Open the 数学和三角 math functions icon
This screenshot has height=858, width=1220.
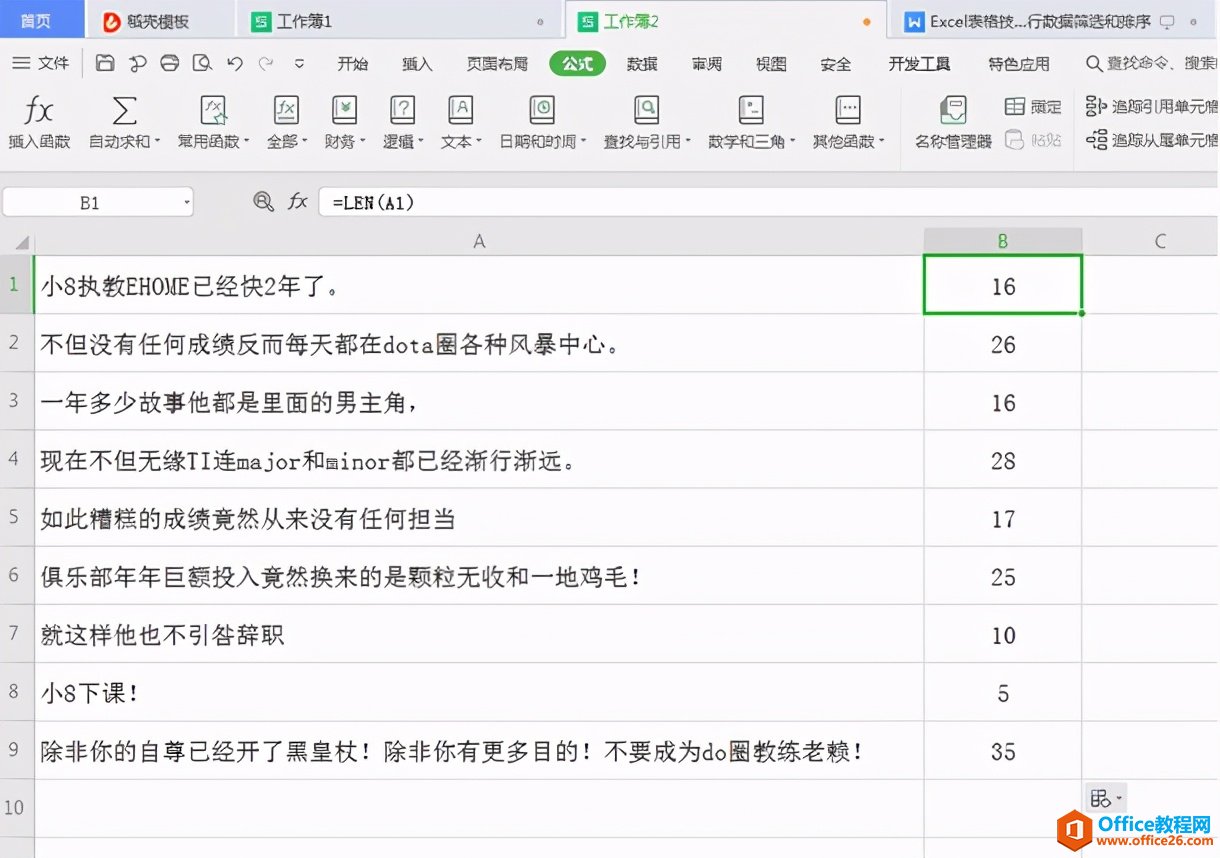coord(750,110)
